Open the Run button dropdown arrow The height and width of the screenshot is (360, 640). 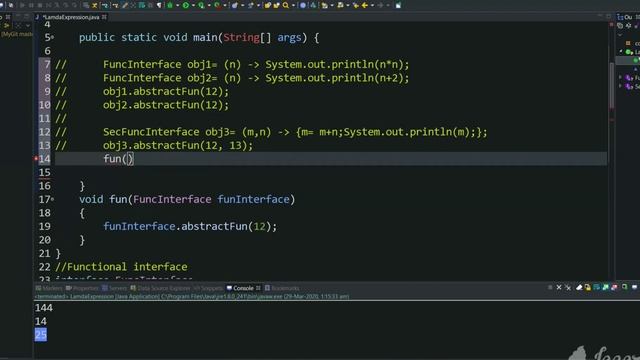tap(193, 5)
